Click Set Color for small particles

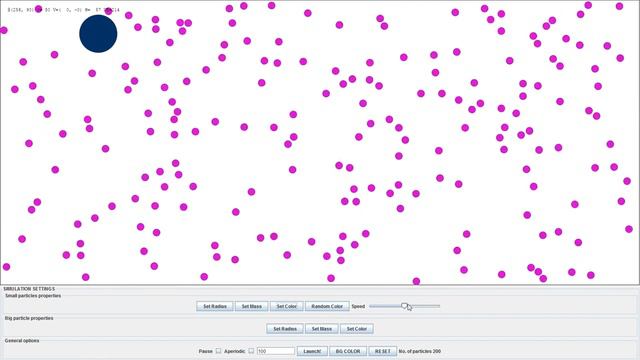tap(287, 306)
